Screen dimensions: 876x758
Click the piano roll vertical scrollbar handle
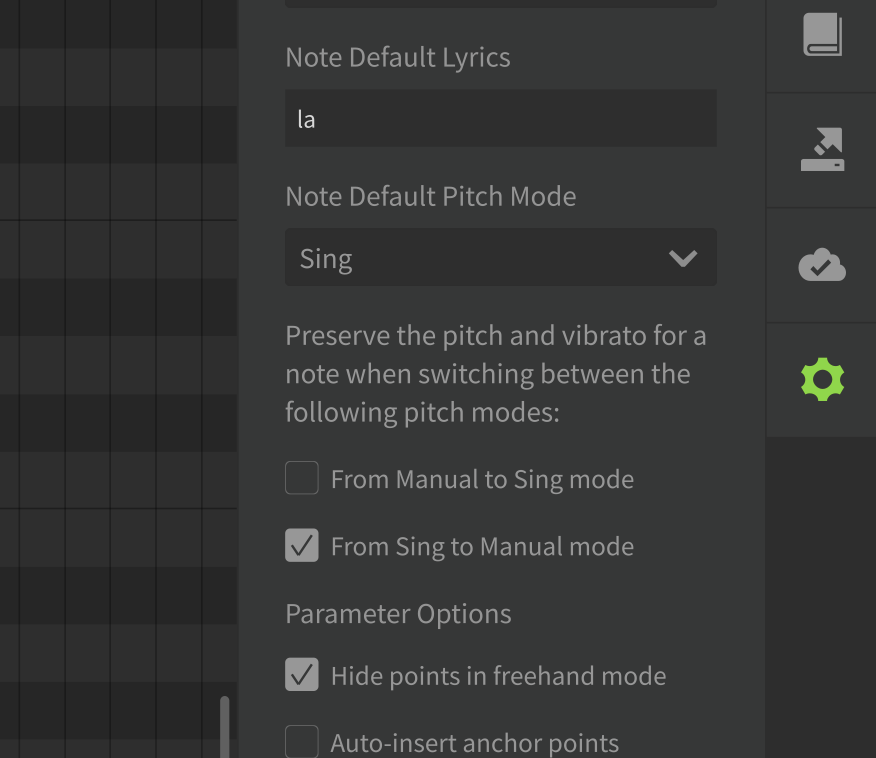225,726
